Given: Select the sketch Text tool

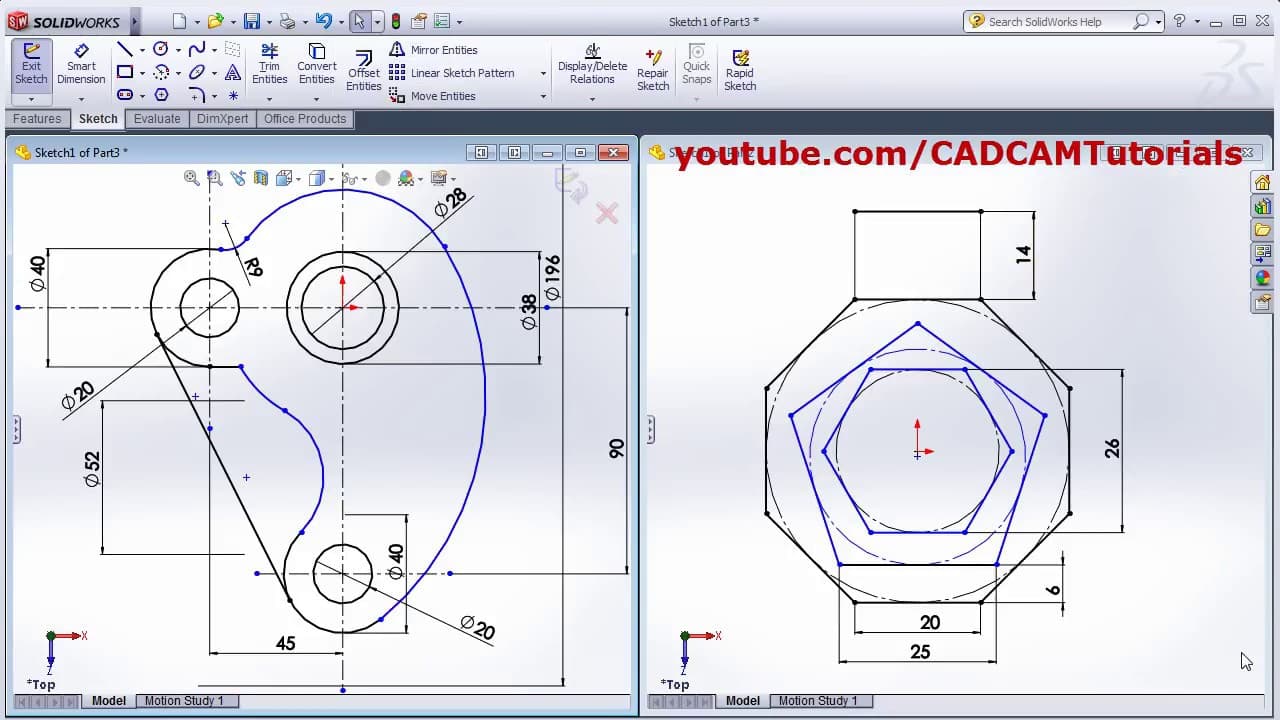Looking at the screenshot, I should coord(233,72).
